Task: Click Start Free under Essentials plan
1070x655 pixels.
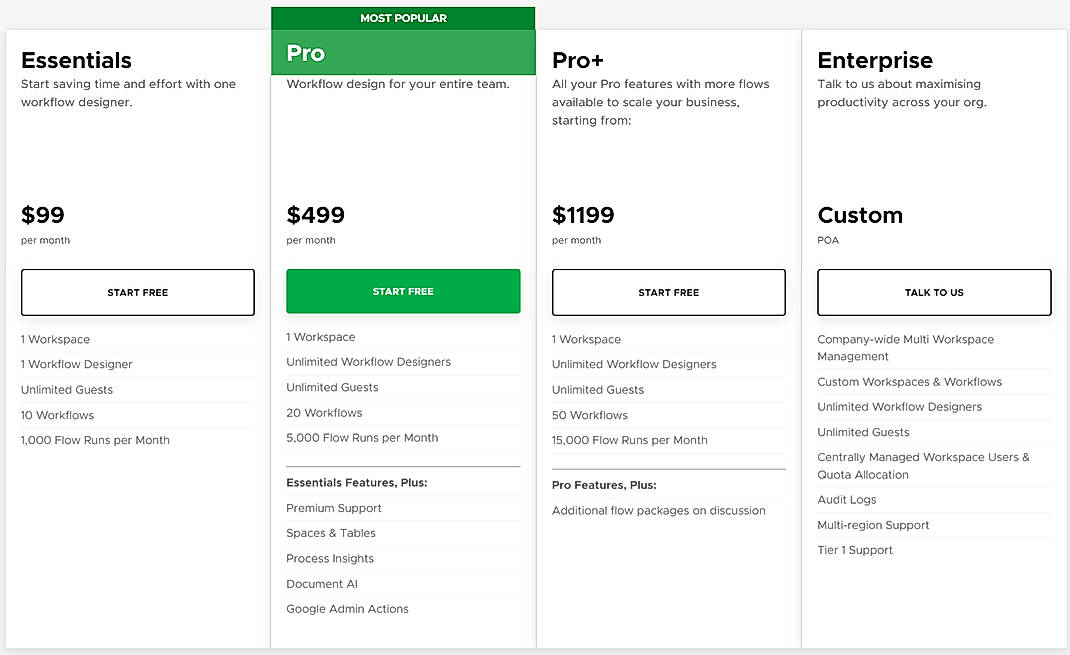Action: [x=138, y=292]
